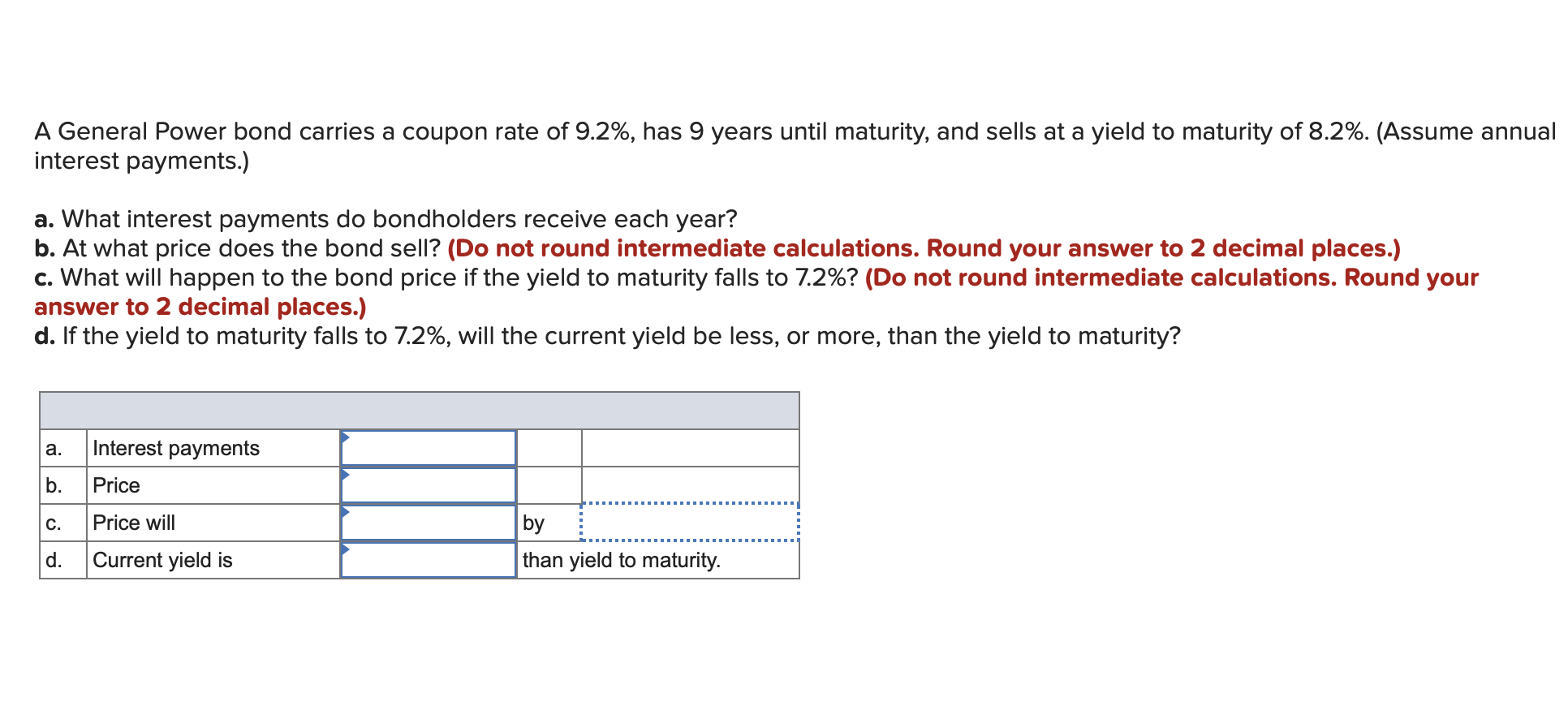The height and width of the screenshot is (706, 1568).
Task: Open the dashed dropdown box after 'by'
Action: 690,523
